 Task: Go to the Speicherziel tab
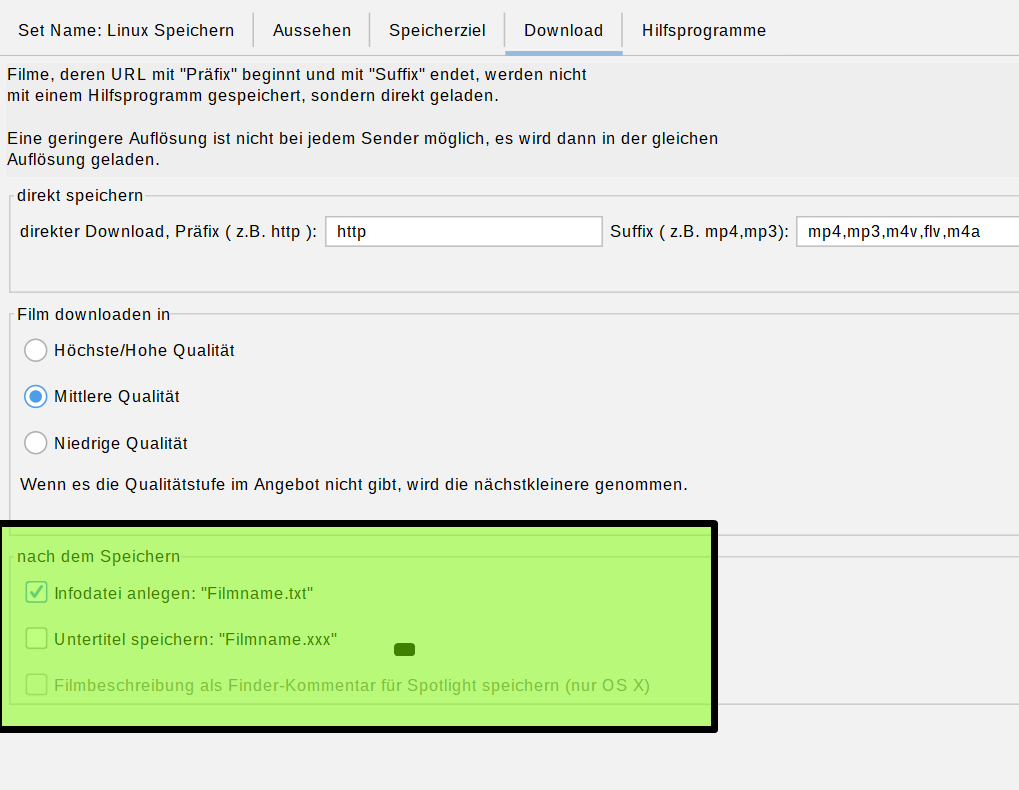click(437, 30)
